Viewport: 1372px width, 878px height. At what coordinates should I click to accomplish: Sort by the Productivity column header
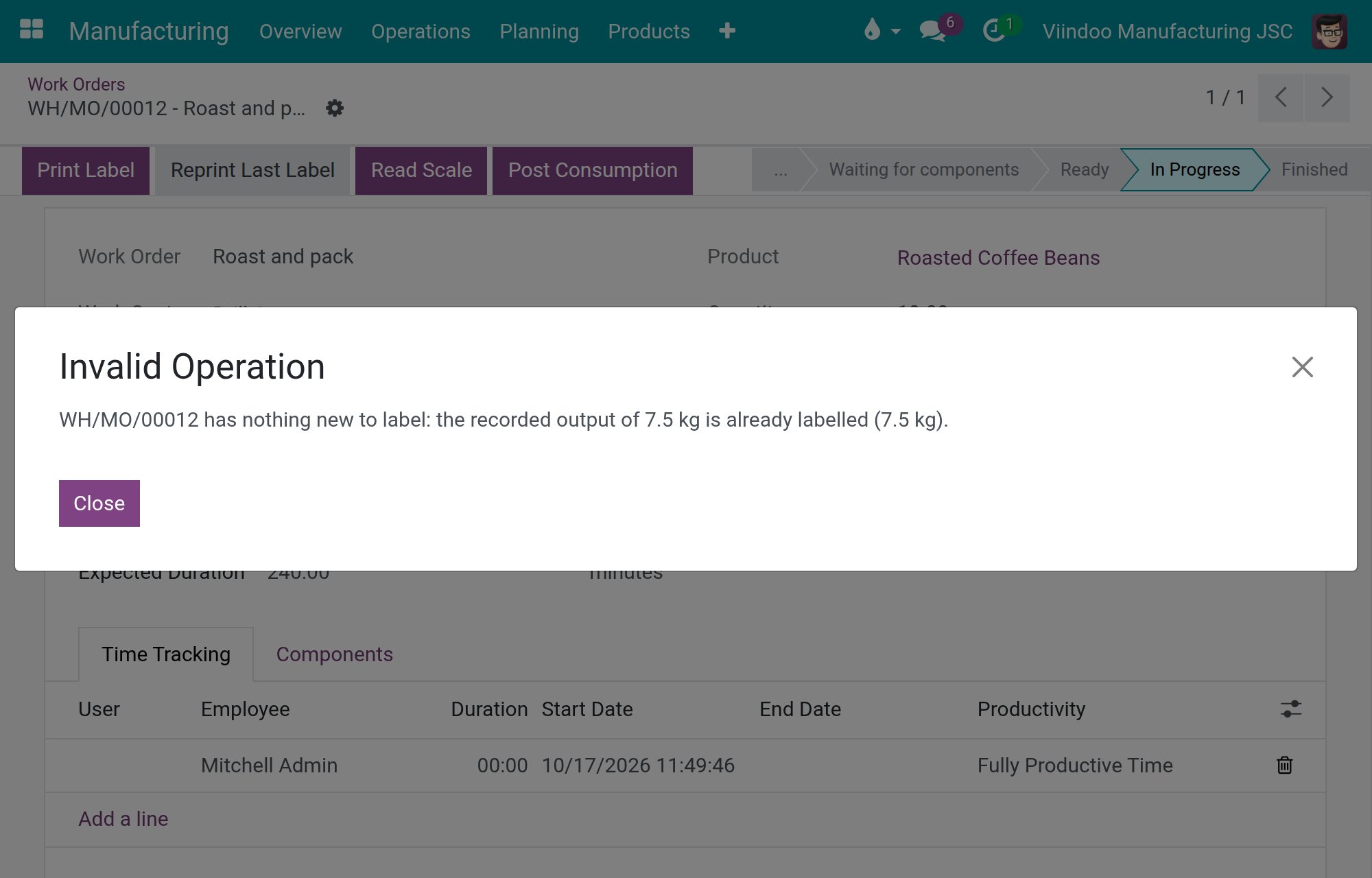pyautogui.click(x=1031, y=709)
